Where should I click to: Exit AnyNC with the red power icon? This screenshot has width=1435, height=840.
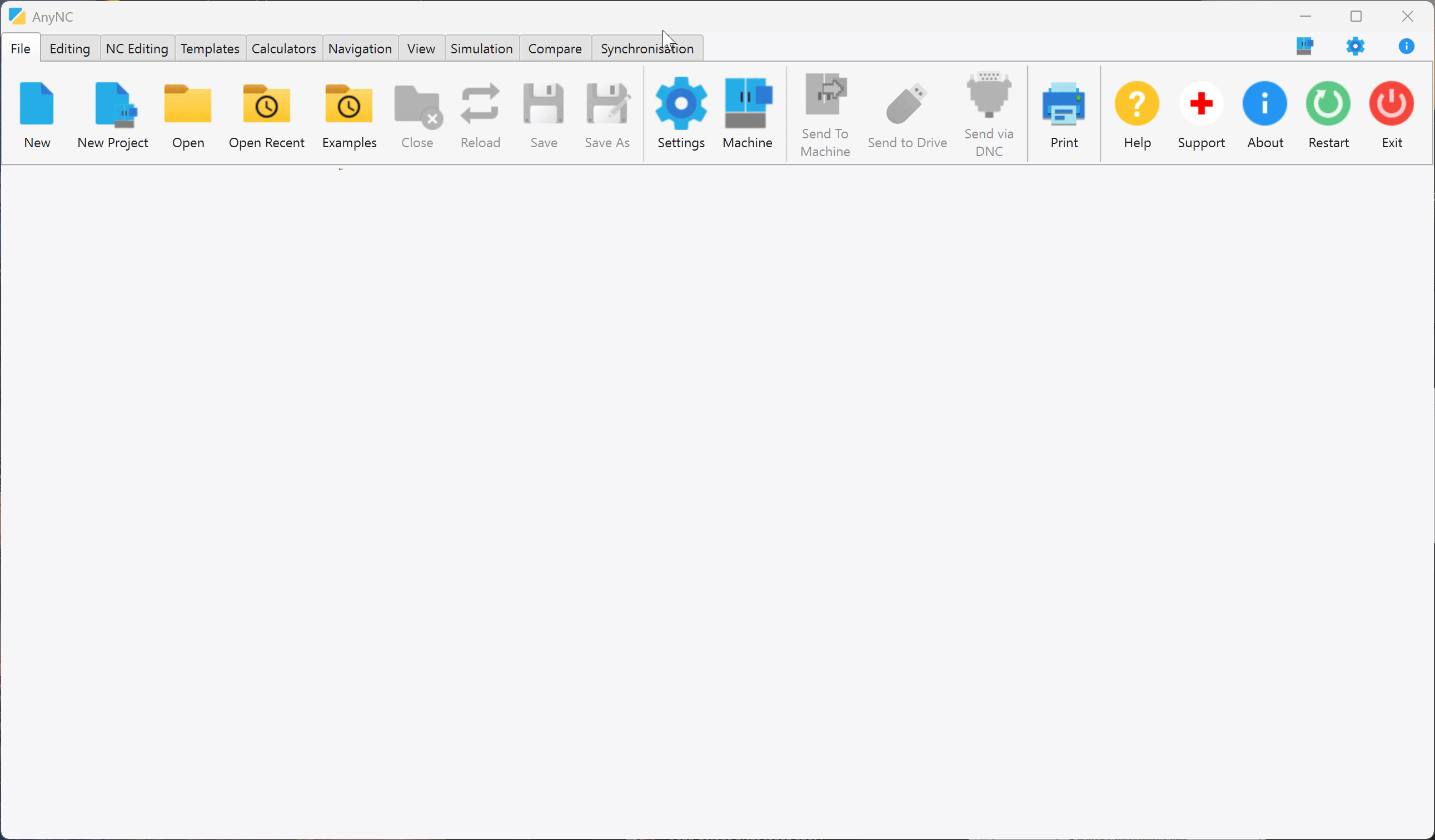pyautogui.click(x=1392, y=103)
